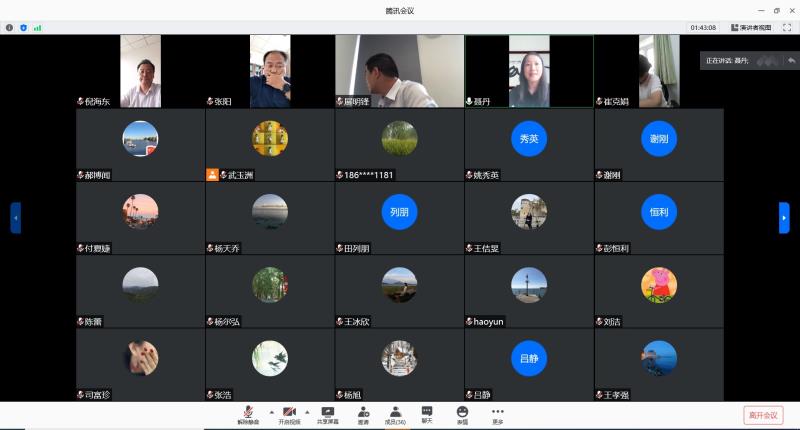
Task: Go to previous page of participants
Action: tap(15, 217)
